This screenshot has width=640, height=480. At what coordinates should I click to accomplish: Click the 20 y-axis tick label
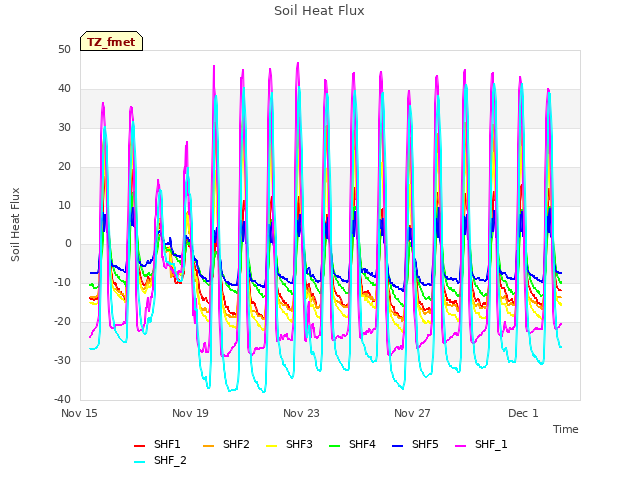(64, 167)
